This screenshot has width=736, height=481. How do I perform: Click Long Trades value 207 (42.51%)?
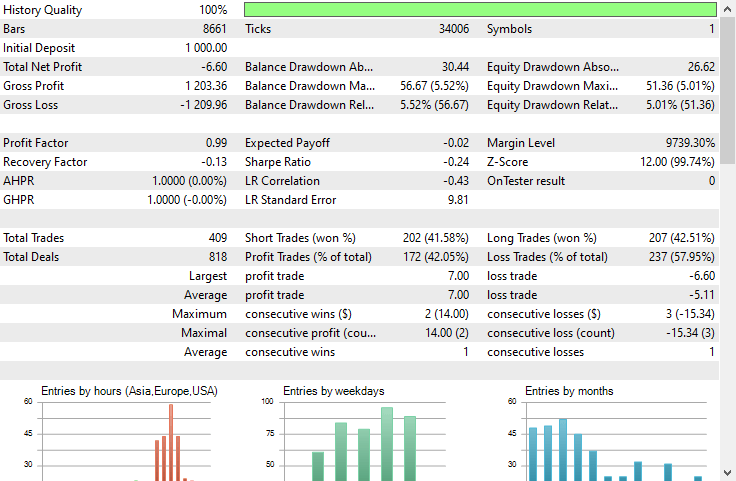pyautogui.click(x=682, y=238)
